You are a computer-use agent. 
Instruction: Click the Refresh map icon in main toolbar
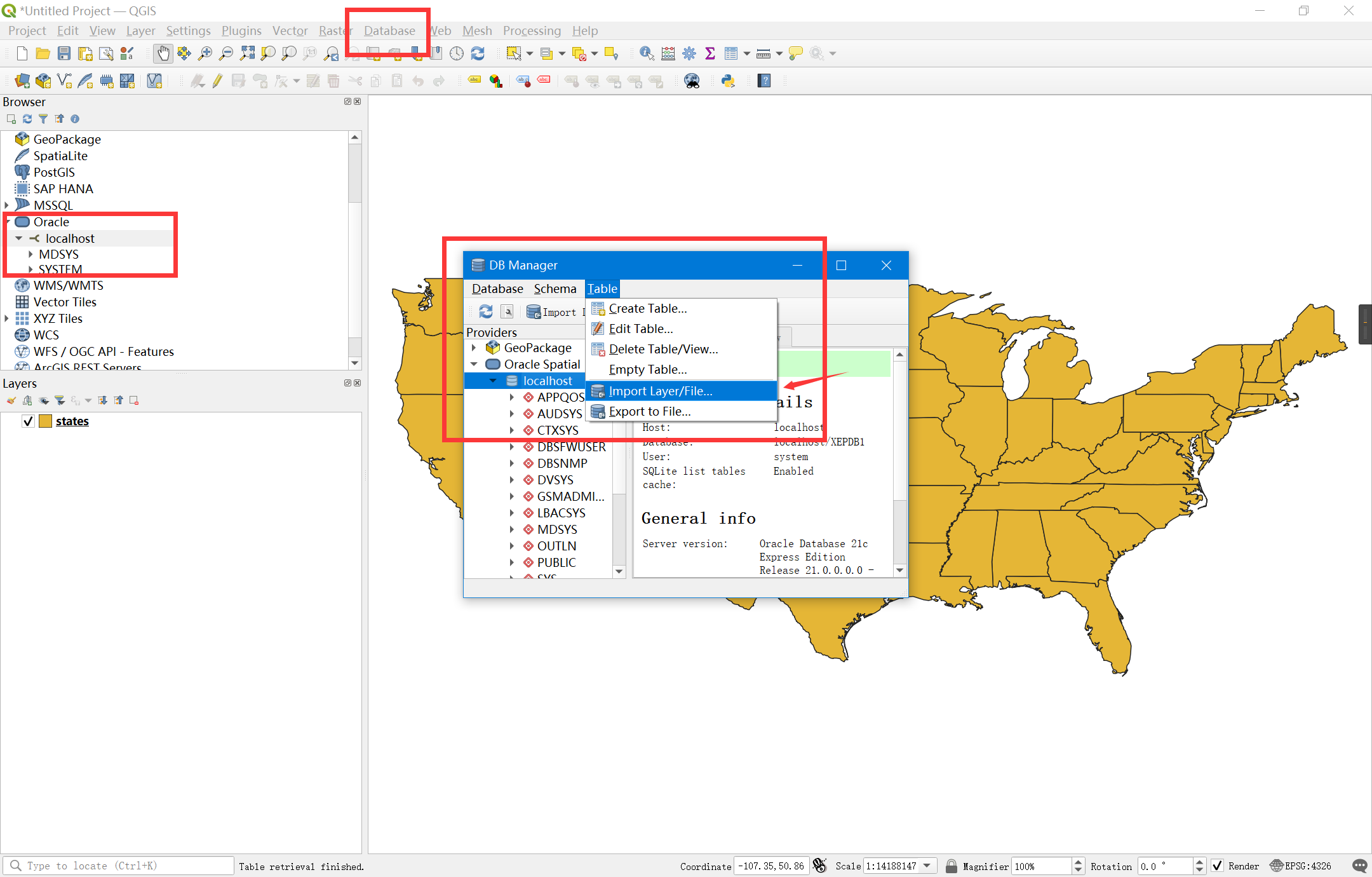pos(478,53)
